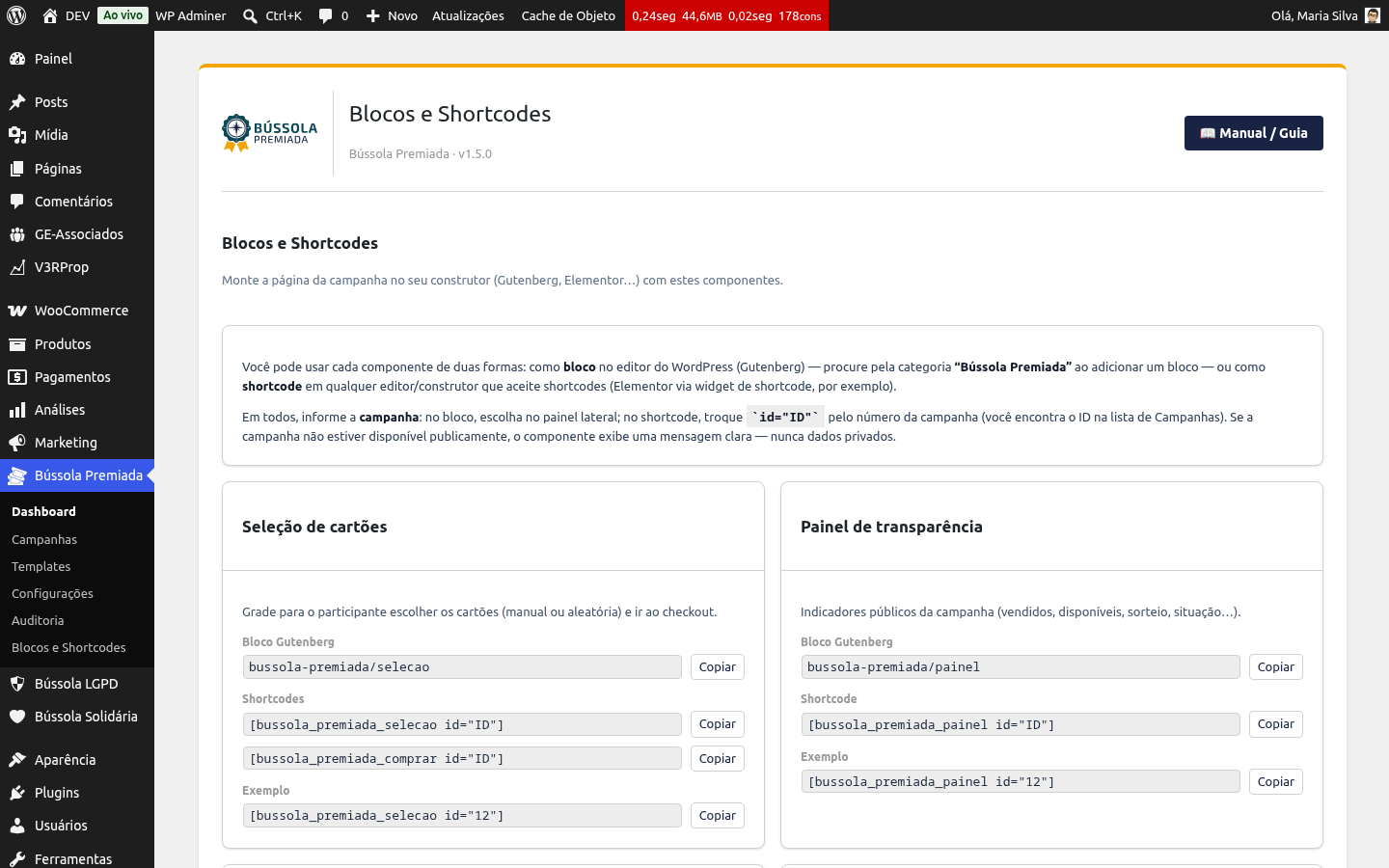The width and height of the screenshot is (1389, 868).
Task: Click the Posts pushpin icon
Action: point(17,102)
